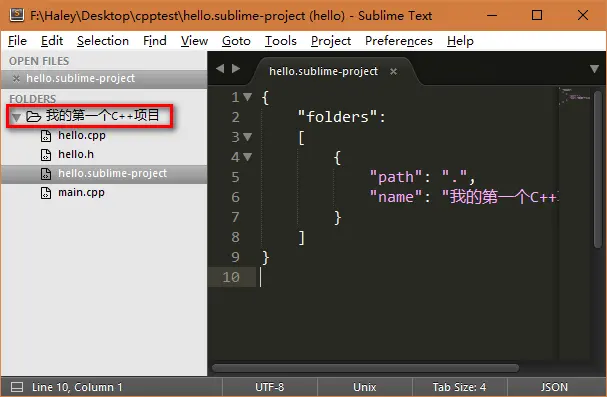Viewport: 607px width, 397px height.
Task: Change the UTF-8 encoding setting
Action: (x=269, y=387)
